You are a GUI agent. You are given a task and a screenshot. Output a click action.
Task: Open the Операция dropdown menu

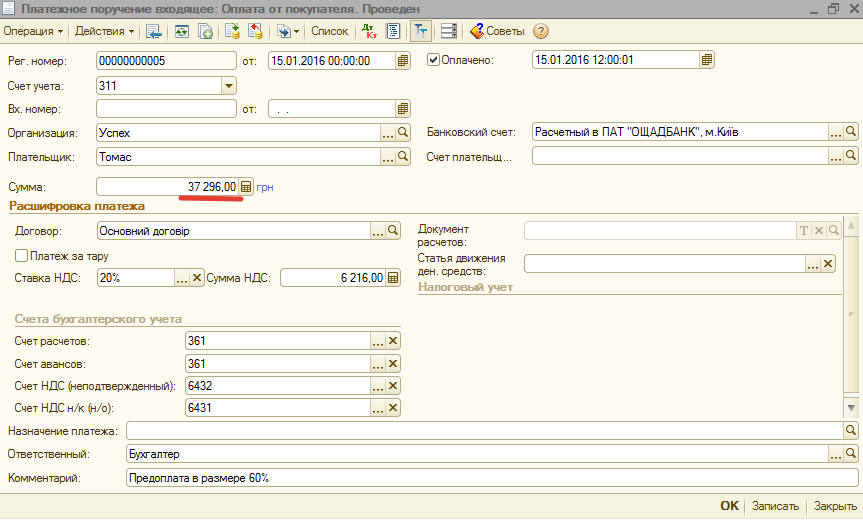[x=33, y=31]
